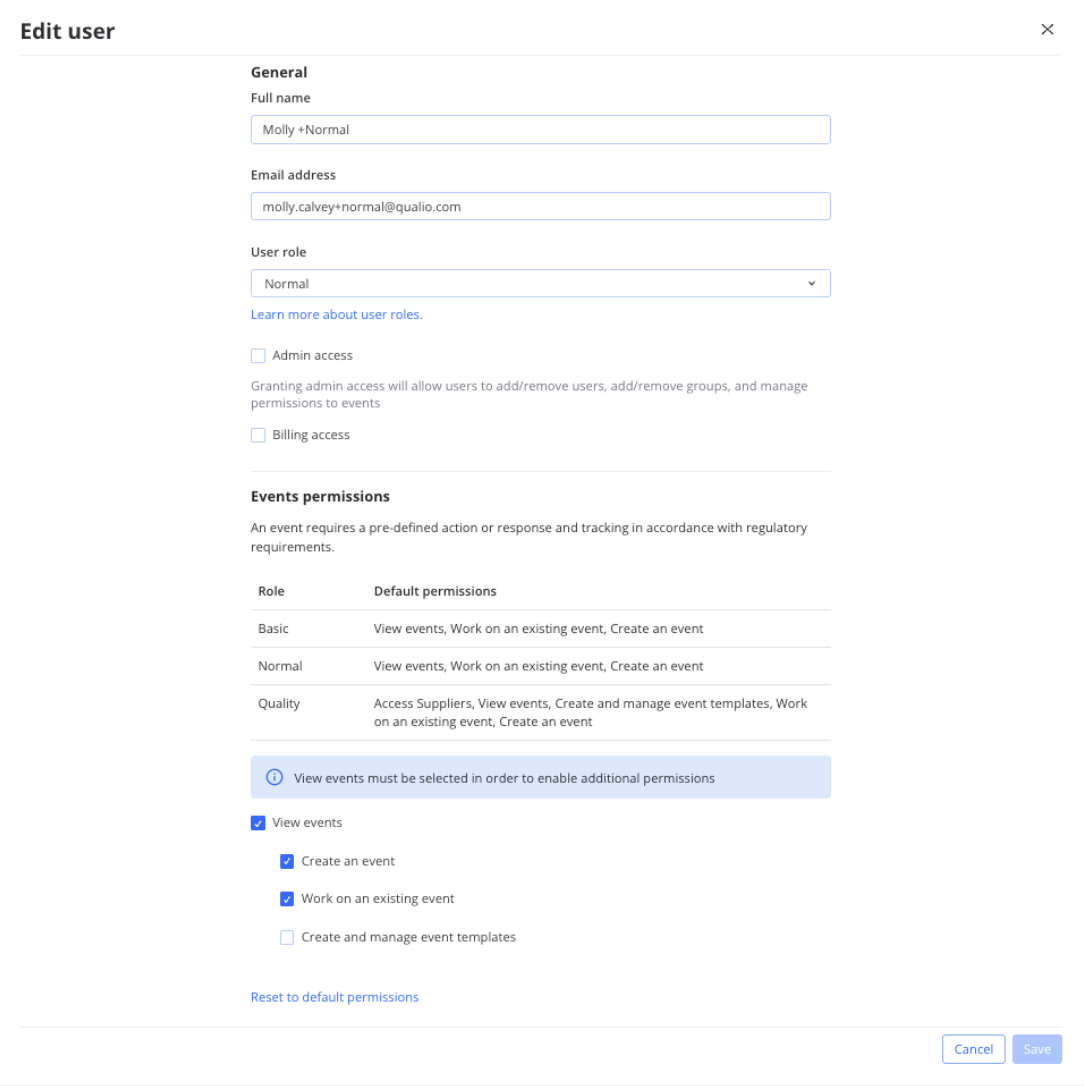Select the Quality row in permissions table

[540, 712]
